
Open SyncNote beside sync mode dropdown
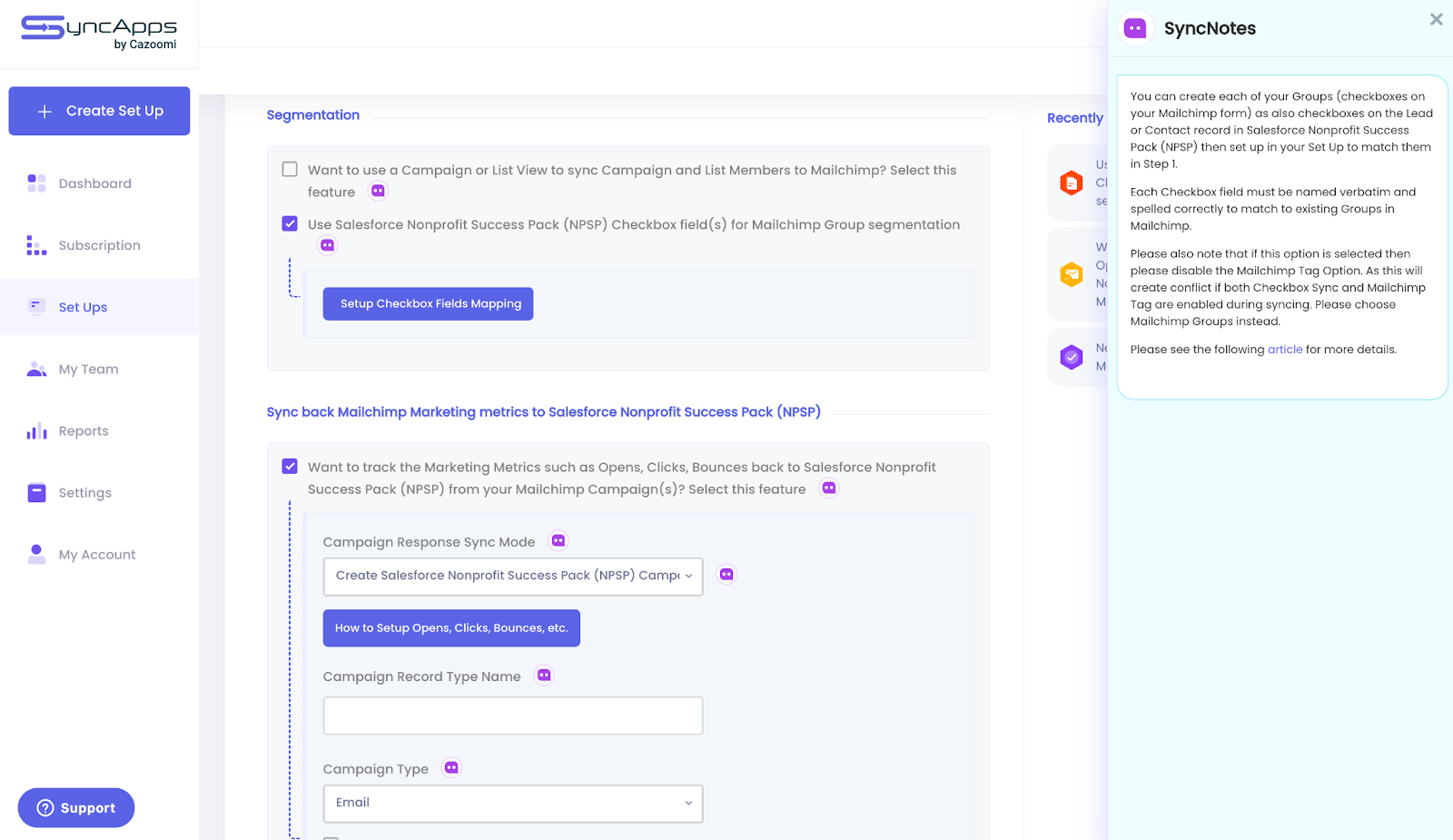pyautogui.click(x=726, y=574)
